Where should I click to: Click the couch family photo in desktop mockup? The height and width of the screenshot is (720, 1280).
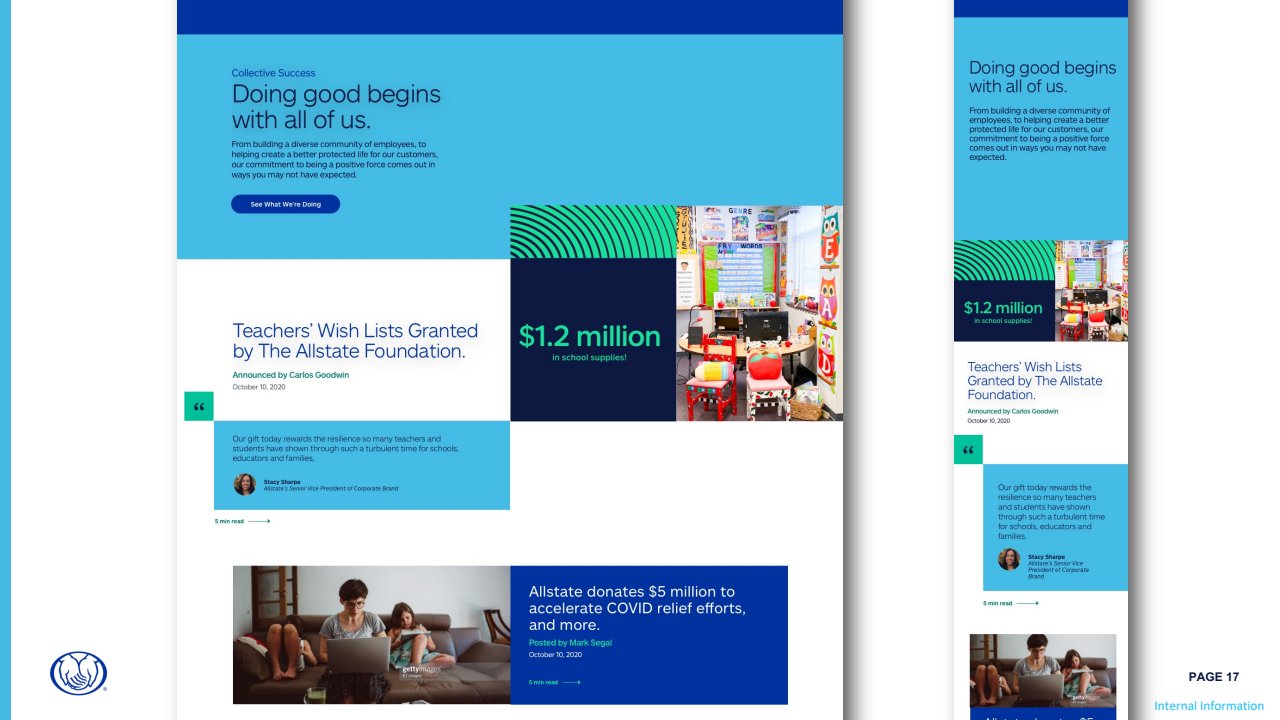tap(371, 635)
